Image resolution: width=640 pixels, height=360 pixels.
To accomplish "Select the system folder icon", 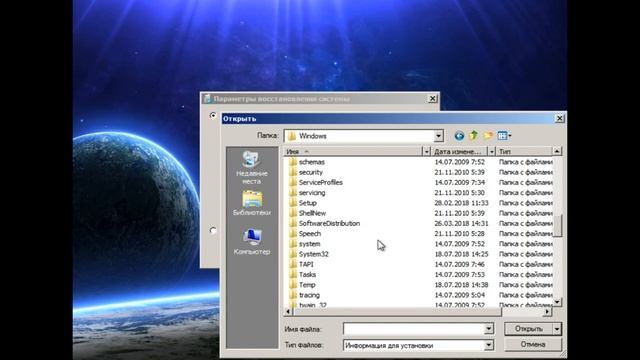I will click(x=292, y=244).
